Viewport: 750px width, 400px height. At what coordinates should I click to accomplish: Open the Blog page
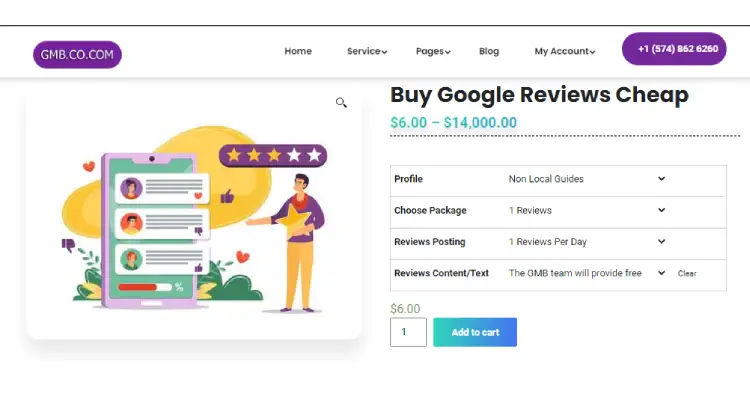click(489, 51)
